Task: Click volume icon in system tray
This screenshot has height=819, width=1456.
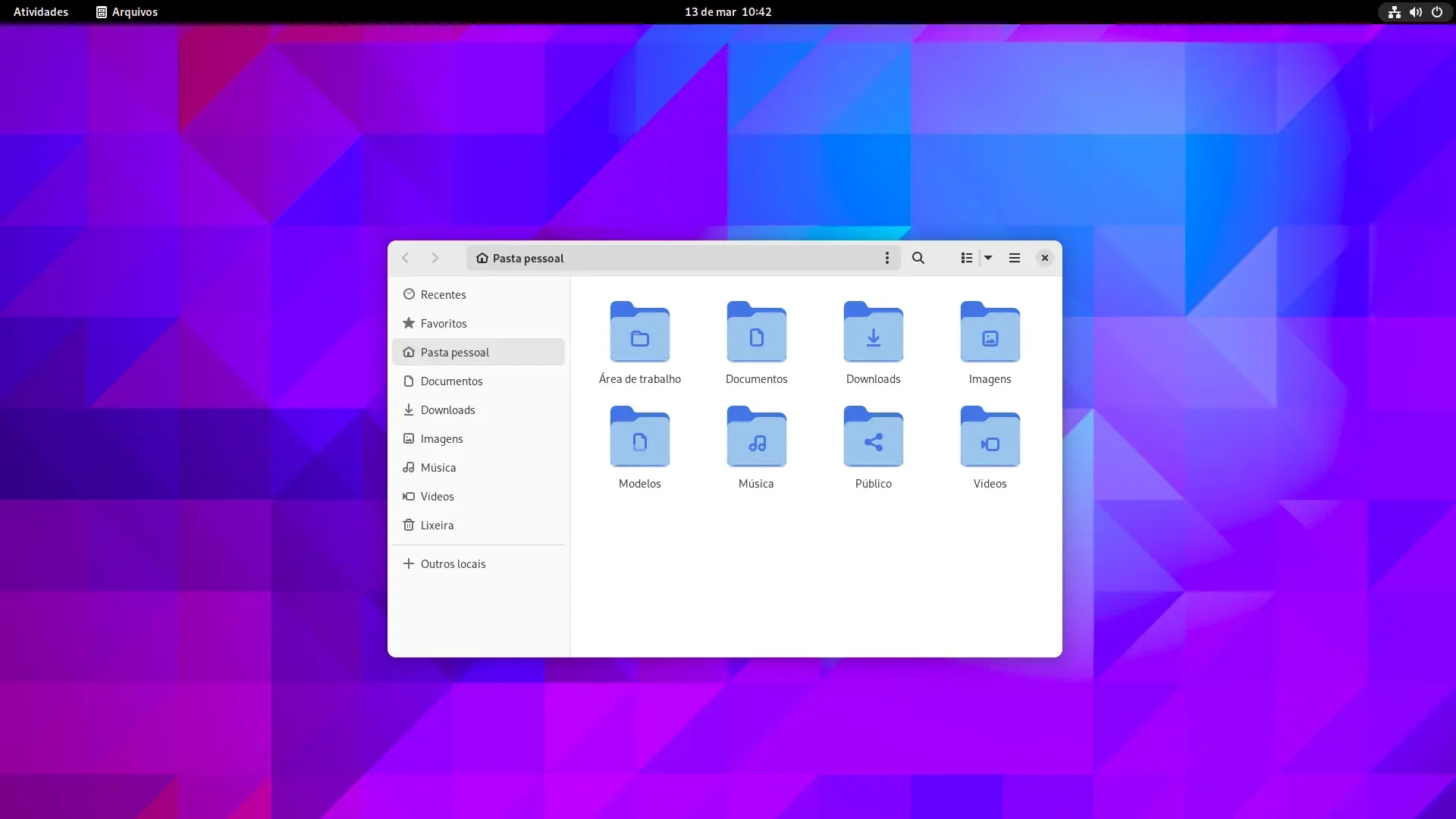Action: pos(1415,12)
